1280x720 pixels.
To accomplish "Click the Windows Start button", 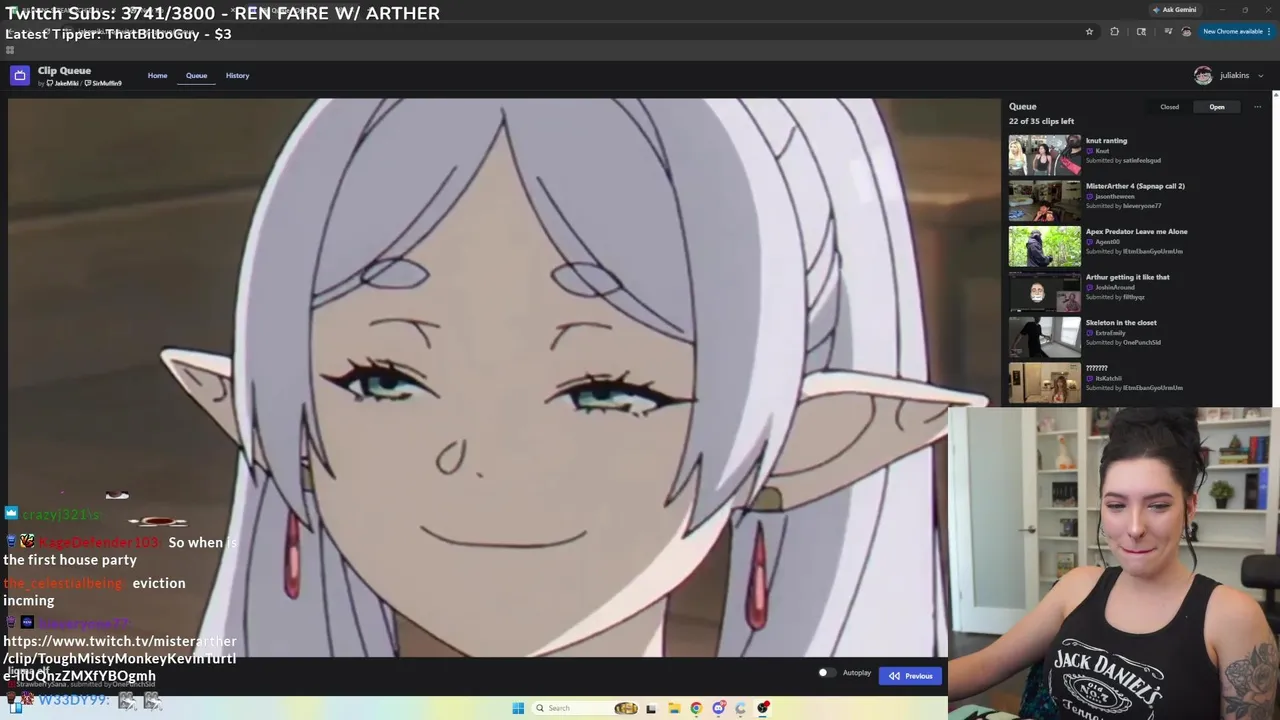I will [518, 708].
